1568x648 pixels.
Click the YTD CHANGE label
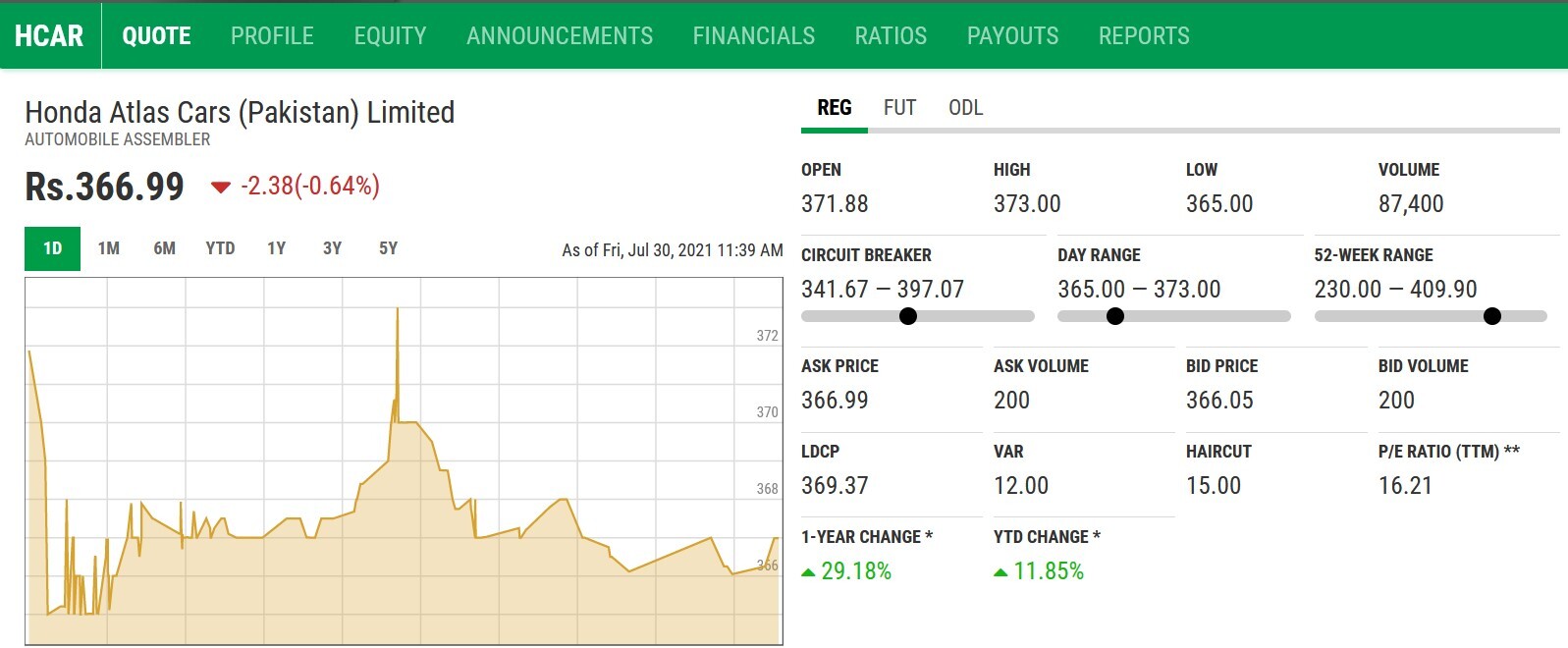tap(1047, 537)
